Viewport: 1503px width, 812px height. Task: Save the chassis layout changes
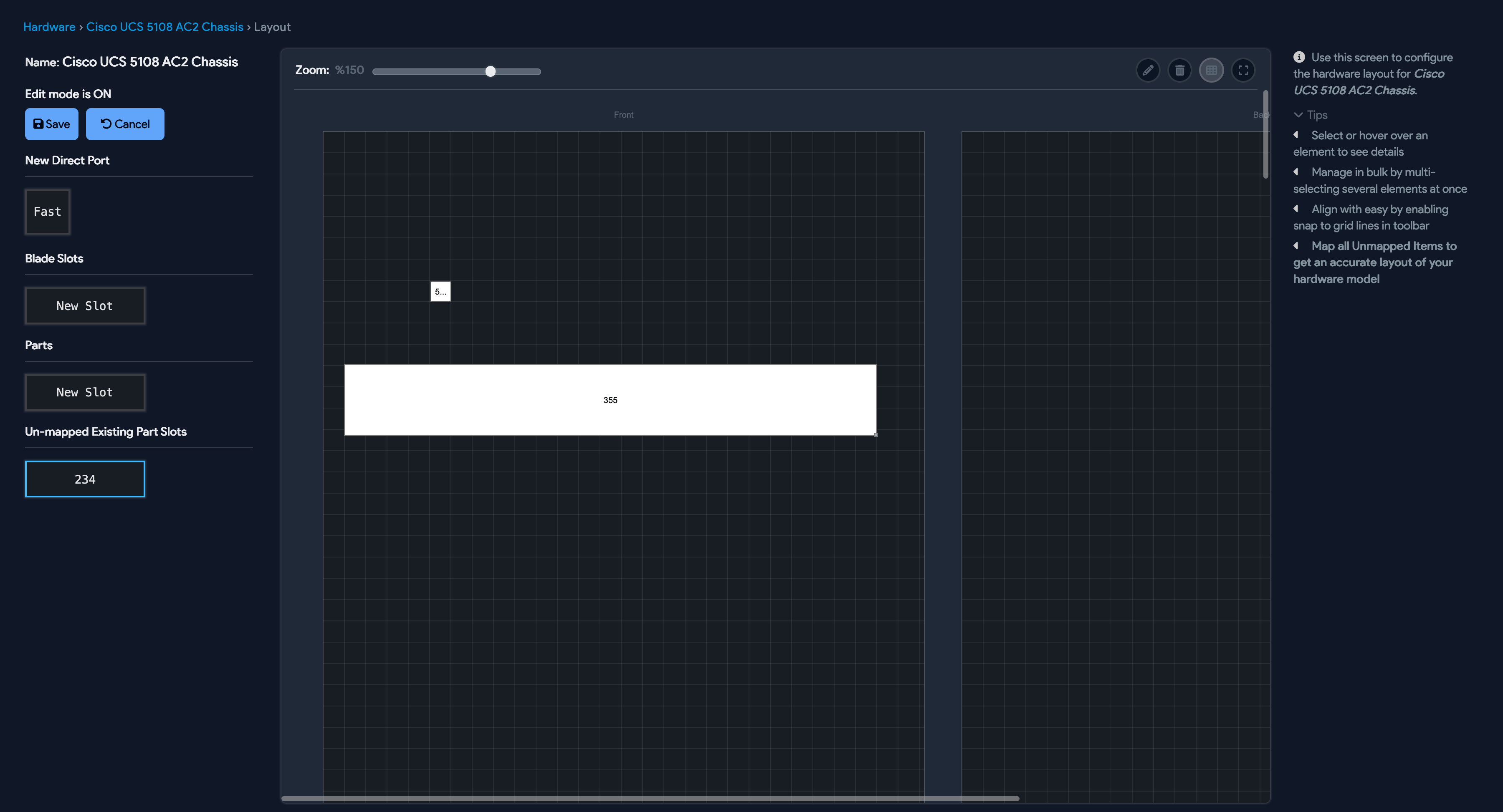click(x=51, y=124)
